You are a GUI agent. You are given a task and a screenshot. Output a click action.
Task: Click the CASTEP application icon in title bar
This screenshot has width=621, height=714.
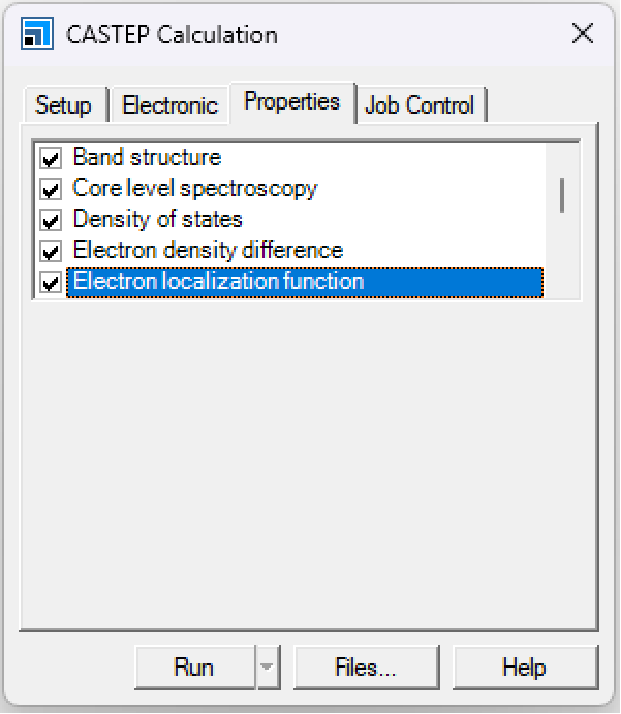coord(36,35)
